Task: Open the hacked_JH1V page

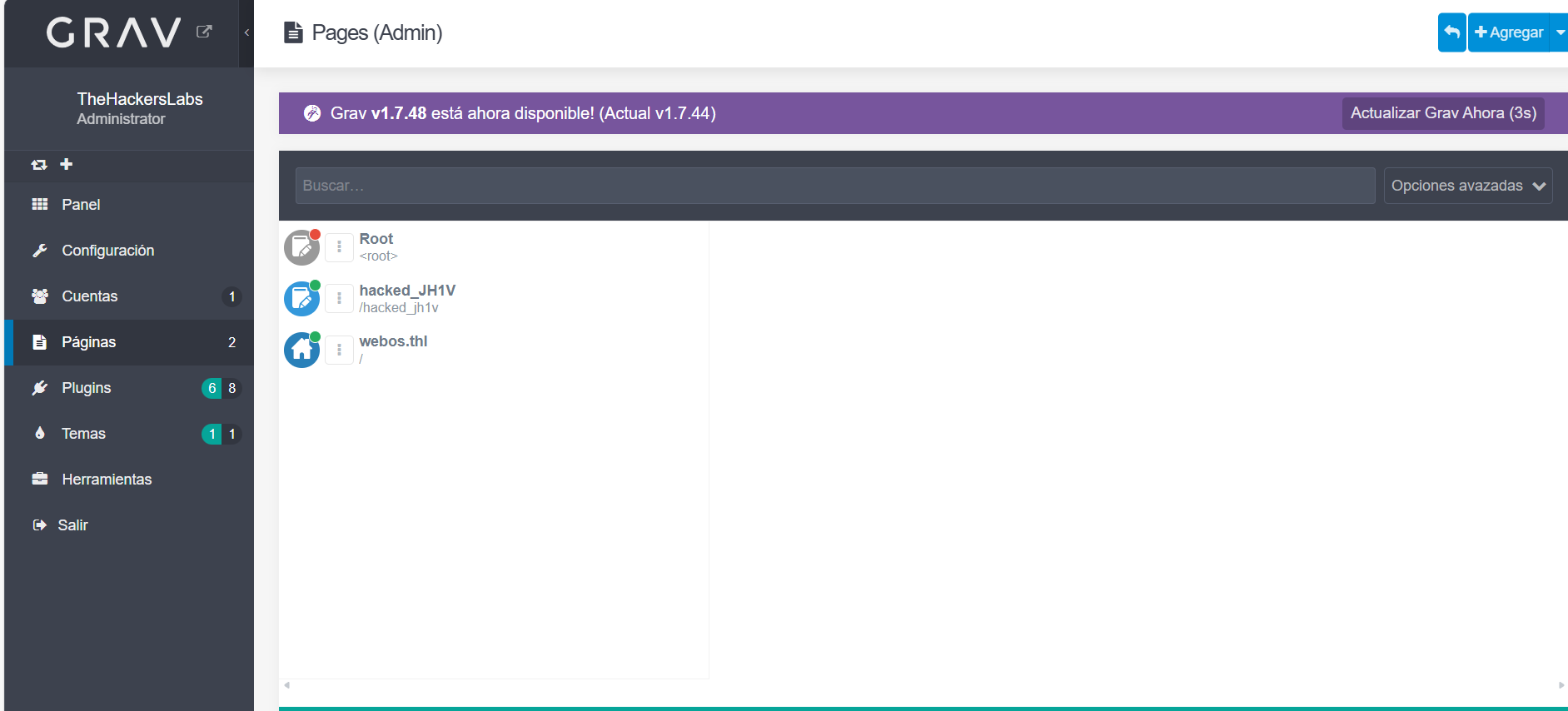Action: pyautogui.click(x=407, y=291)
